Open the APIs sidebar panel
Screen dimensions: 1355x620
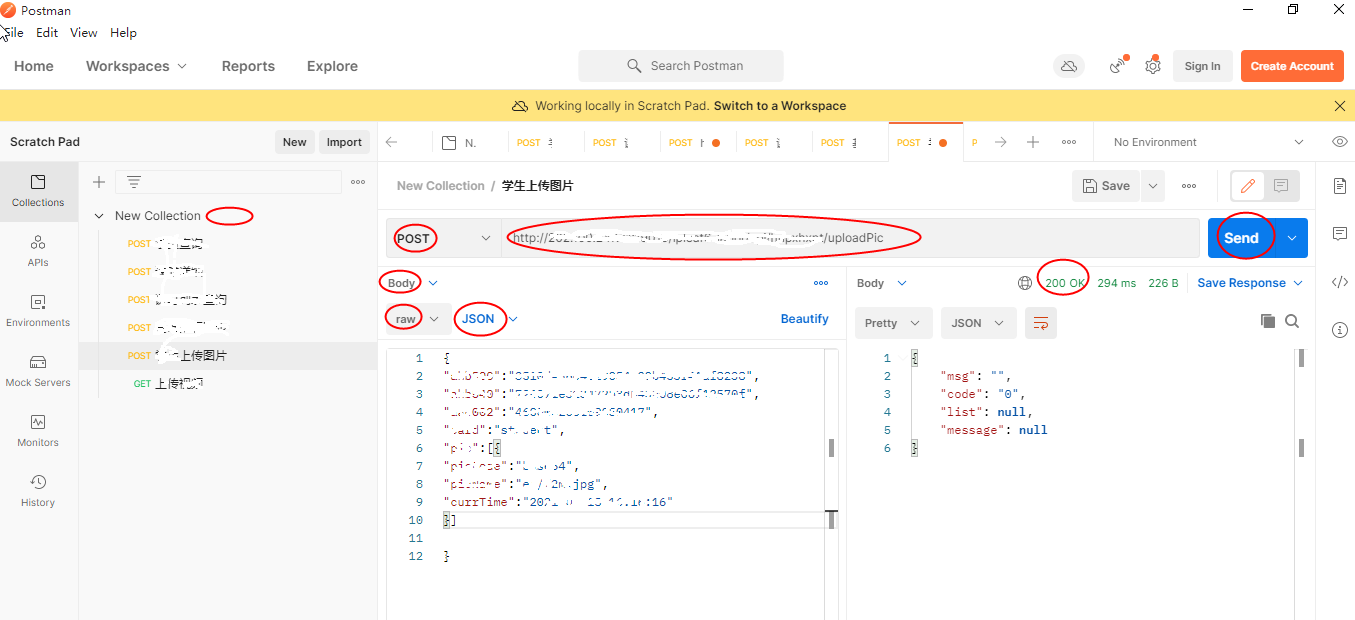tap(38, 250)
